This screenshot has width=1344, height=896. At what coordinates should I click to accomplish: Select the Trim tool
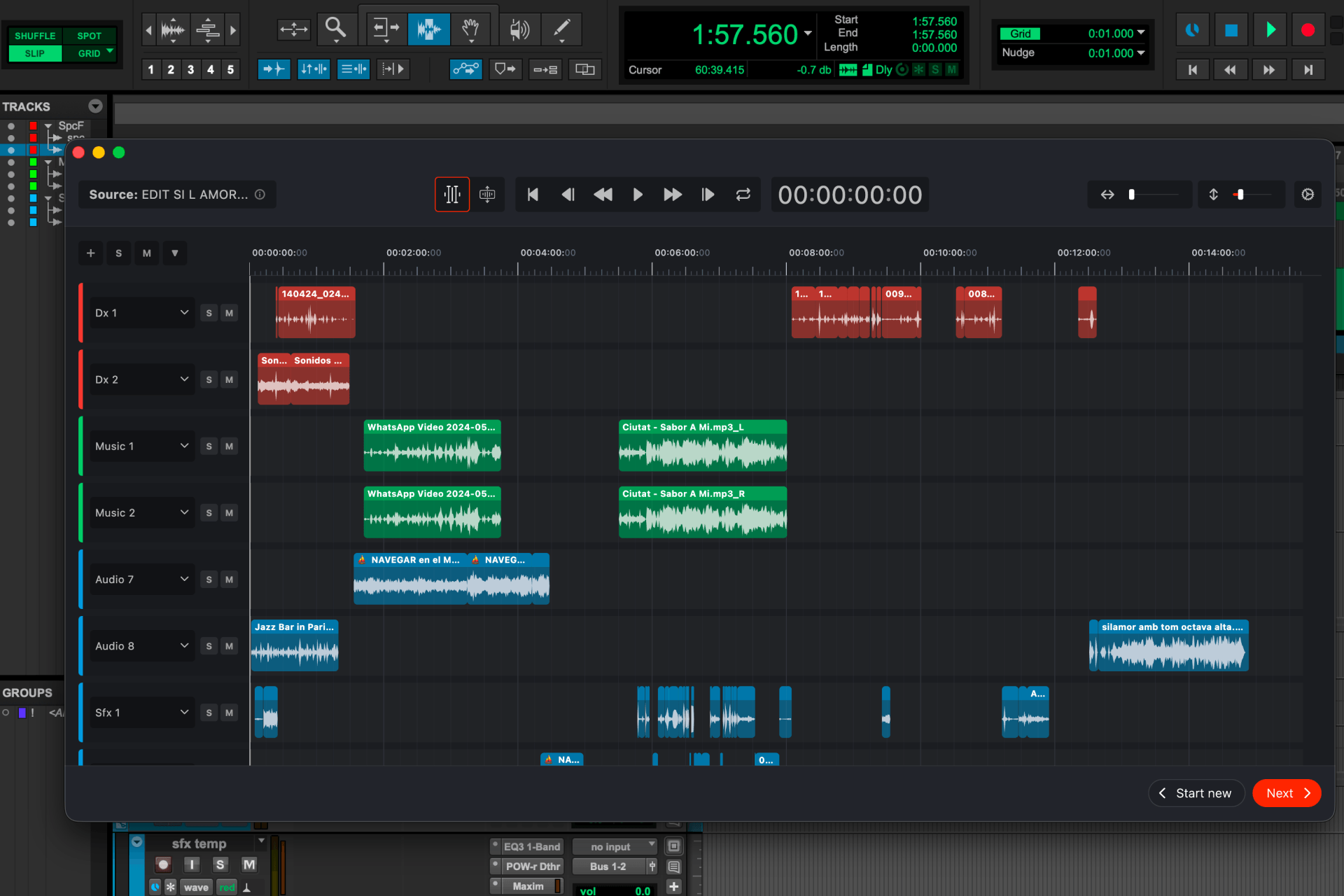(385, 29)
